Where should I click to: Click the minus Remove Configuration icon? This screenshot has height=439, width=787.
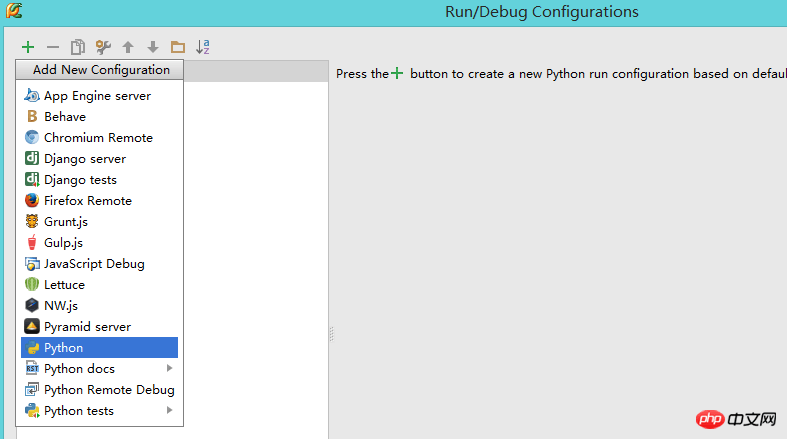click(53, 47)
